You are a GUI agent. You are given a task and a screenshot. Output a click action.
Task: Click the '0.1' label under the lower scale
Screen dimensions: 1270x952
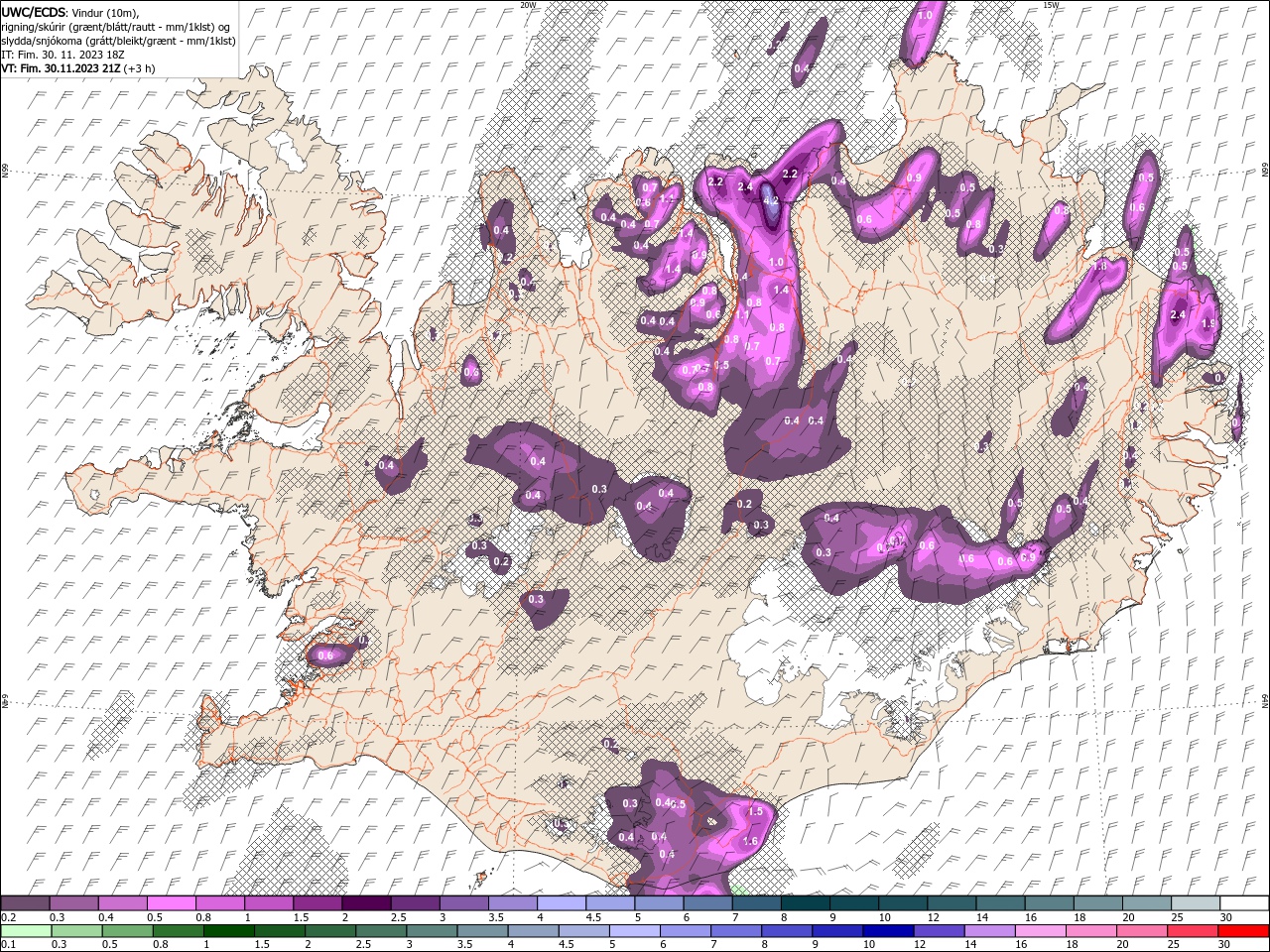[8, 945]
